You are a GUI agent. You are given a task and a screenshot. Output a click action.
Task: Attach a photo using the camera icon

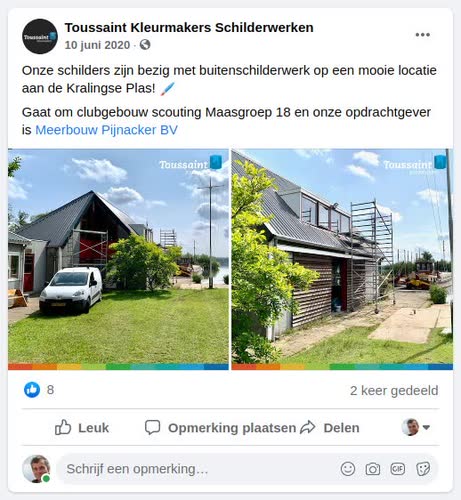[373, 469]
